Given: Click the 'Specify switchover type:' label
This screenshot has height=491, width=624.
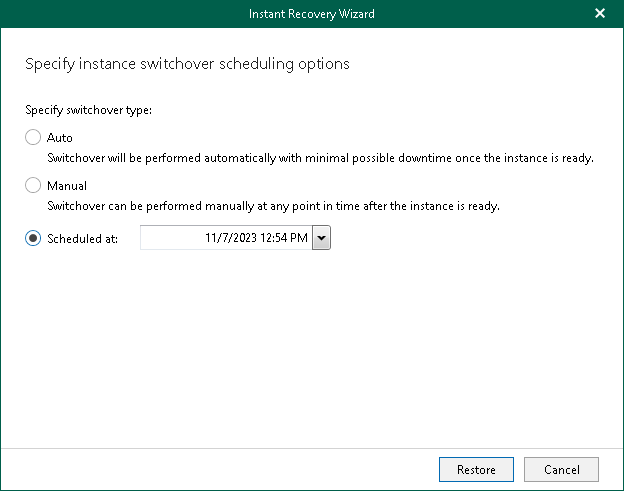Looking at the screenshot, I should [x=88, y=110].
